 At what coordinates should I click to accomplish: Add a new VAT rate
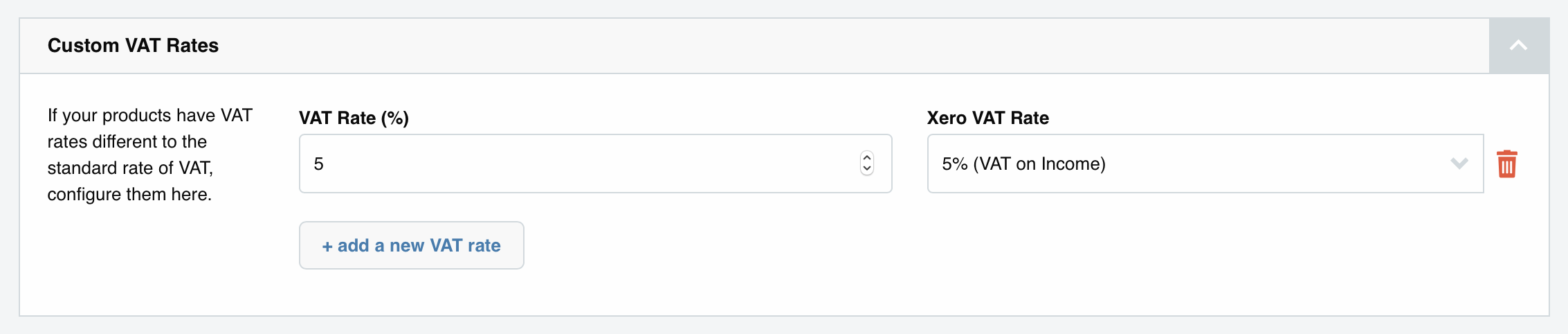pos(411,245)
